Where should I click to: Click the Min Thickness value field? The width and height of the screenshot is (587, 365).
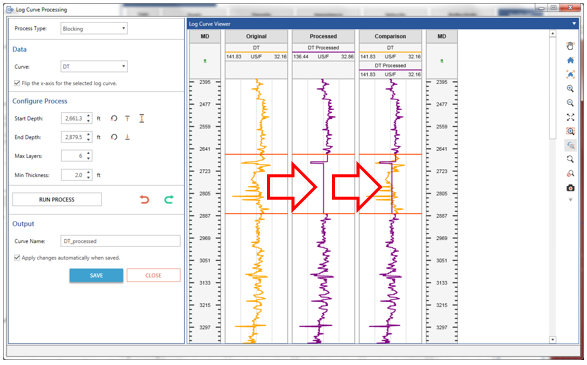pos(74,175)
